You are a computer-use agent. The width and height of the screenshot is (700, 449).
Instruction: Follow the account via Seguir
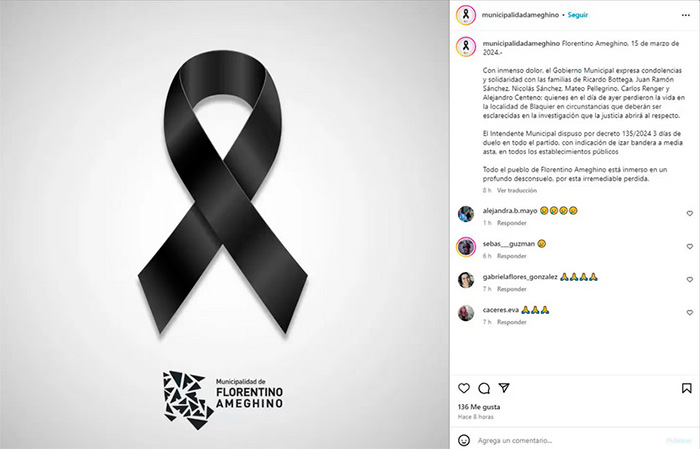578,15
